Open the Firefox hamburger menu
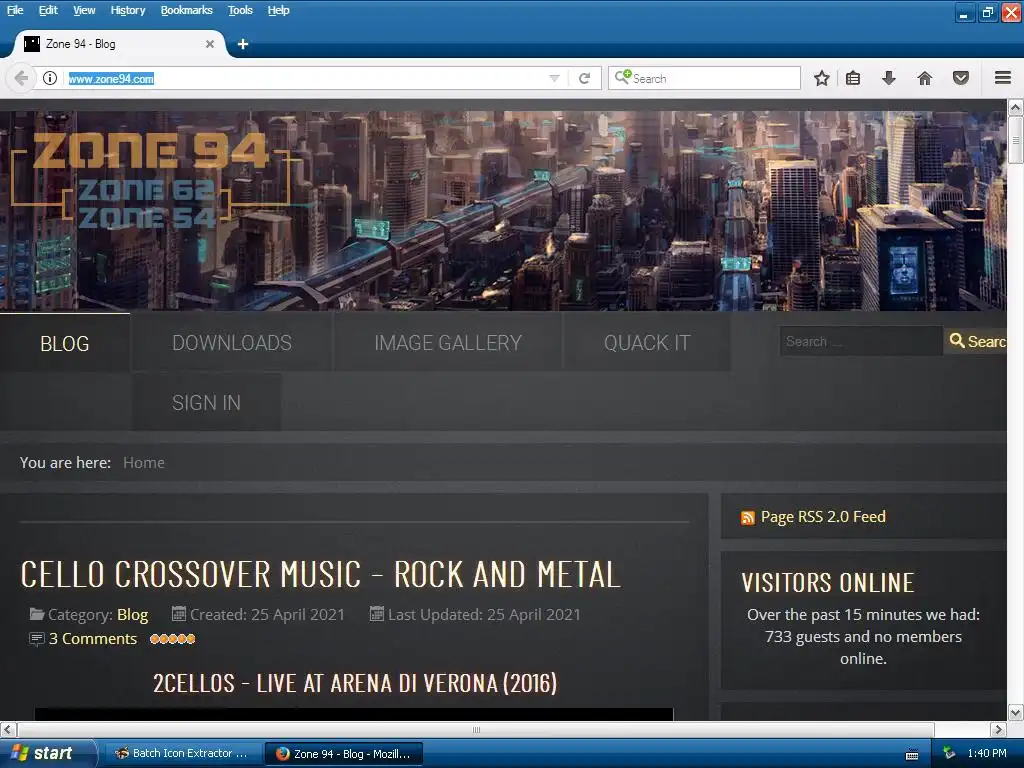Image resolution: width=1024 pixels, height=768 pixels. [1003, 78]
